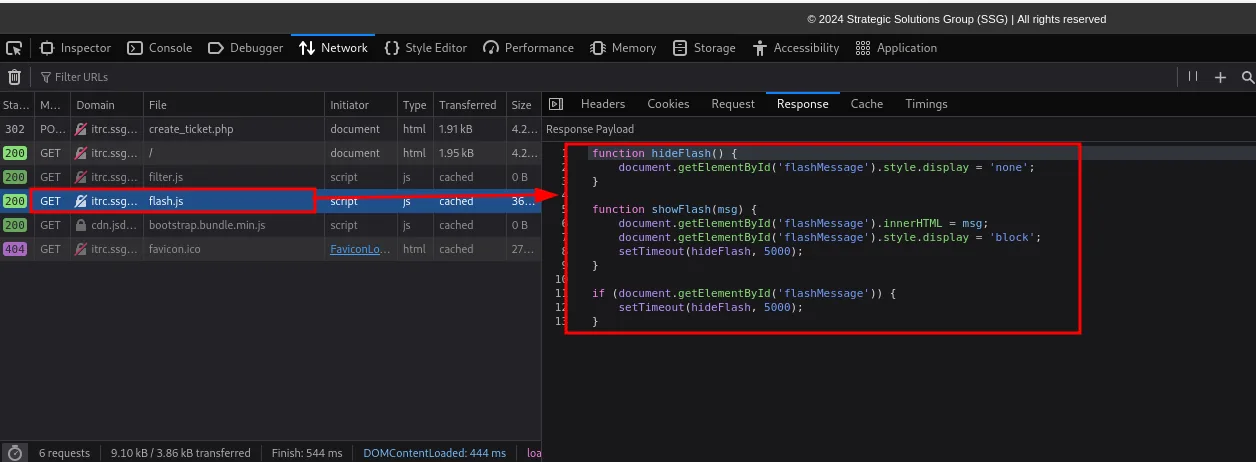This screenshot has width=1256, height=462.
Task: Open network search magnifier icon
Action: pos(1247,77)
